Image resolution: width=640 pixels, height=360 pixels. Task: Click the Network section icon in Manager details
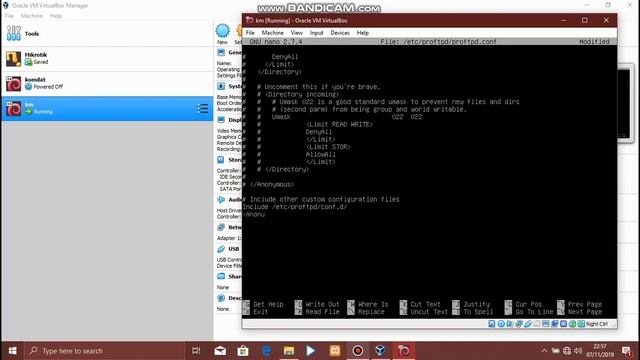pyautogui.click(x=221, y=227)
